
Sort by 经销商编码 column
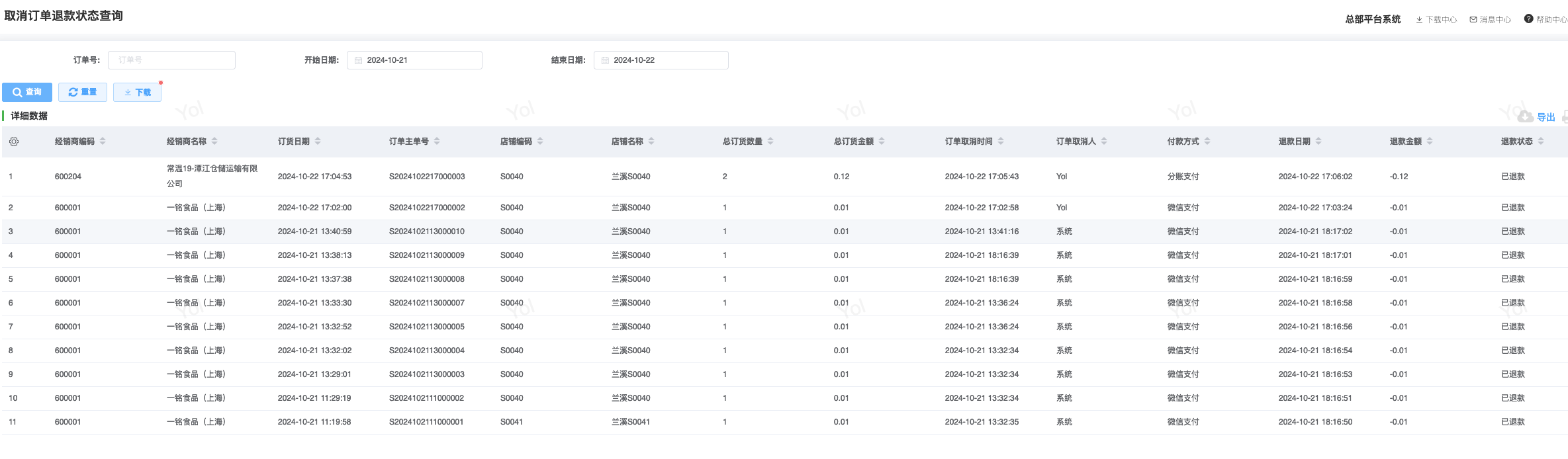click(x=103, y=142)
